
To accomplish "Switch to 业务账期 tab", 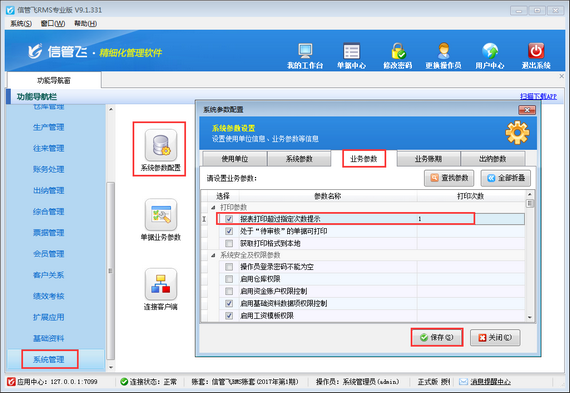I will 428,159.
